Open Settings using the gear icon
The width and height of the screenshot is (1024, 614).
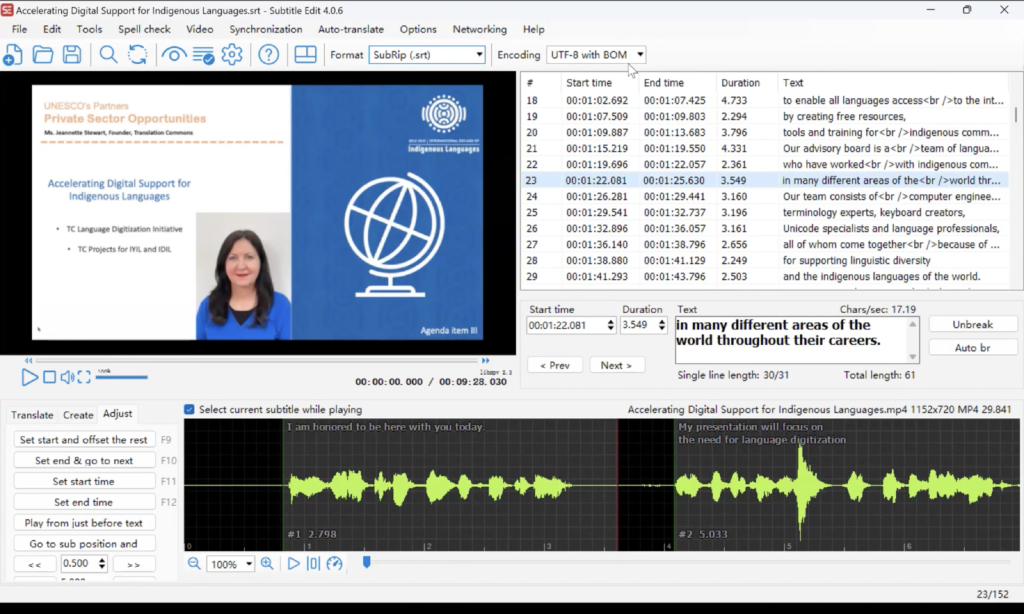(x=231, y=55)
